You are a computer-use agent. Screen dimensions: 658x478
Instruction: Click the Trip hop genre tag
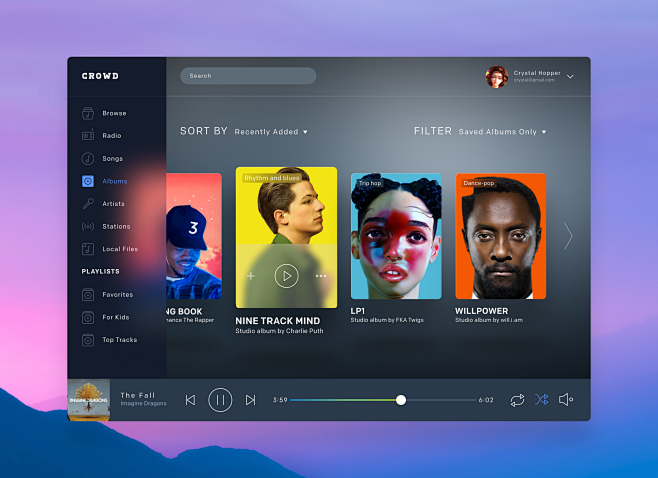click(x=370, y=183)
